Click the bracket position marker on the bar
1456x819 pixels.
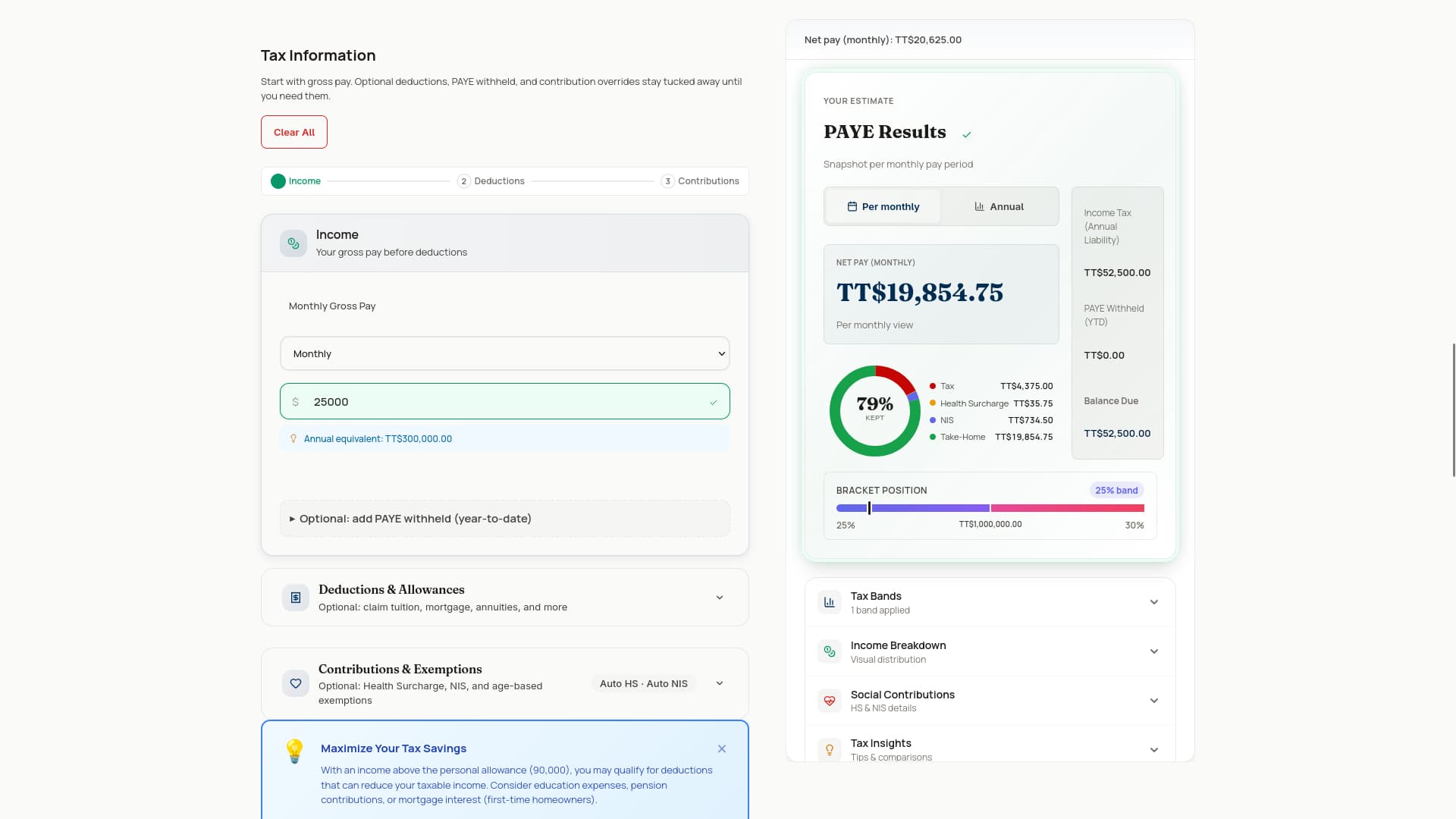click(x=869, y=508)
